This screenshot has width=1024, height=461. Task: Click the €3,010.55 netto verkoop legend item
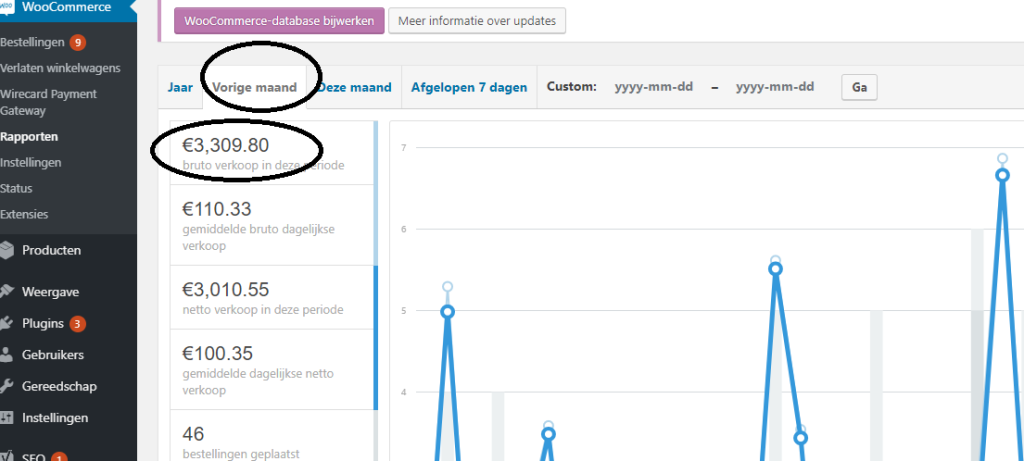[x=274, y=297]
